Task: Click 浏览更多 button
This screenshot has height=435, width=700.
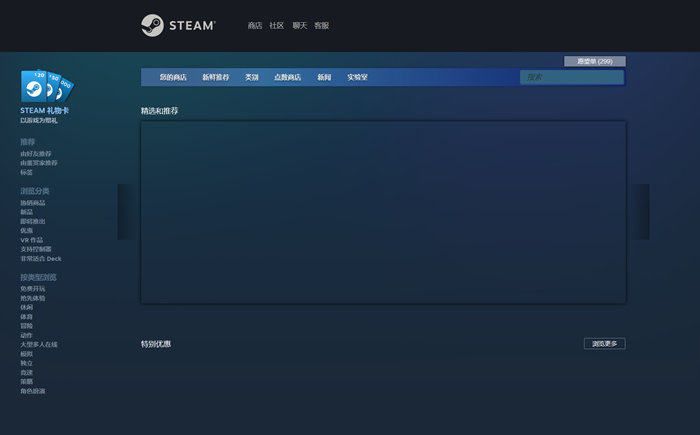Action: tap(604, 344)
